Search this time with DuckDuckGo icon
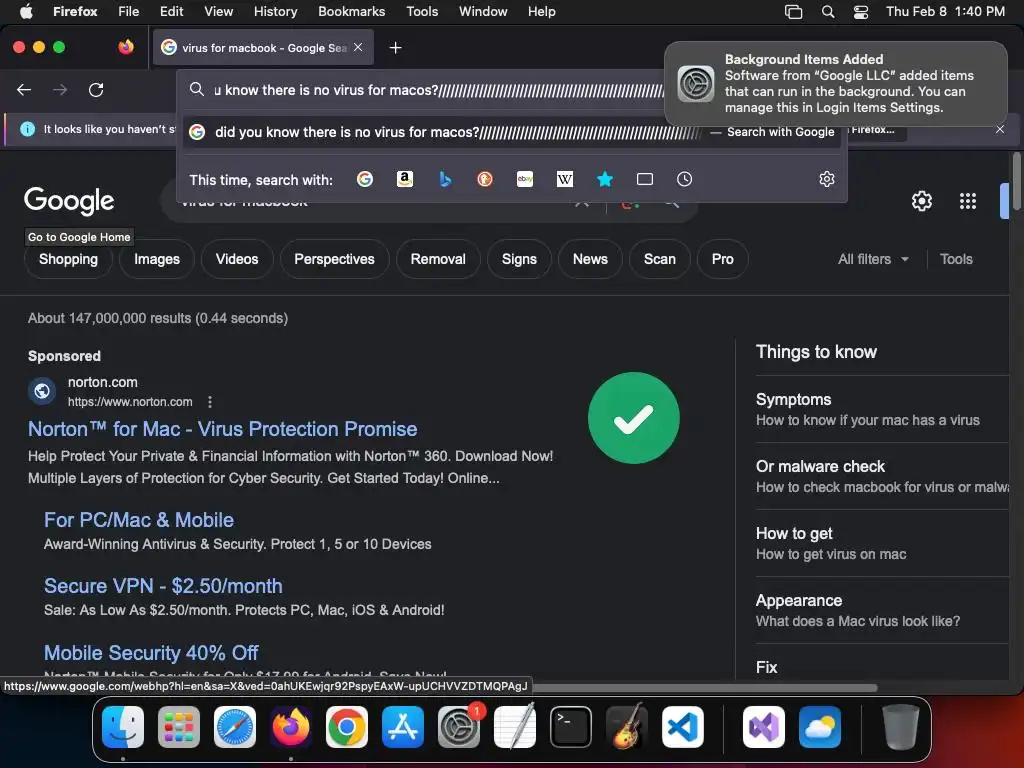The width and height of the screenshot is (1024, 768). (x=485, y=179)
